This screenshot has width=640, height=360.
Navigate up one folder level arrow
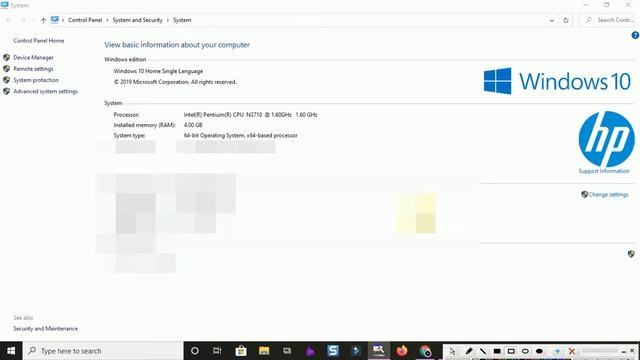tap(43, 20)
